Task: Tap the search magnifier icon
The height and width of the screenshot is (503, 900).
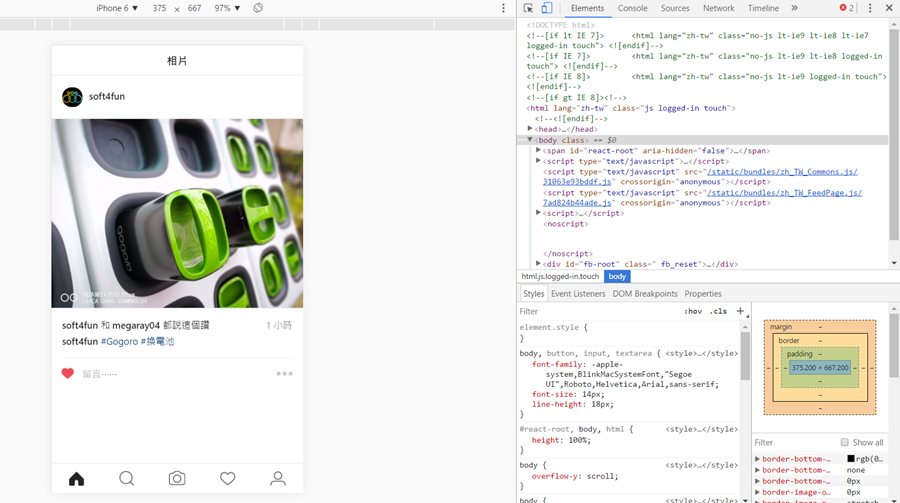Action: (127, 479)
